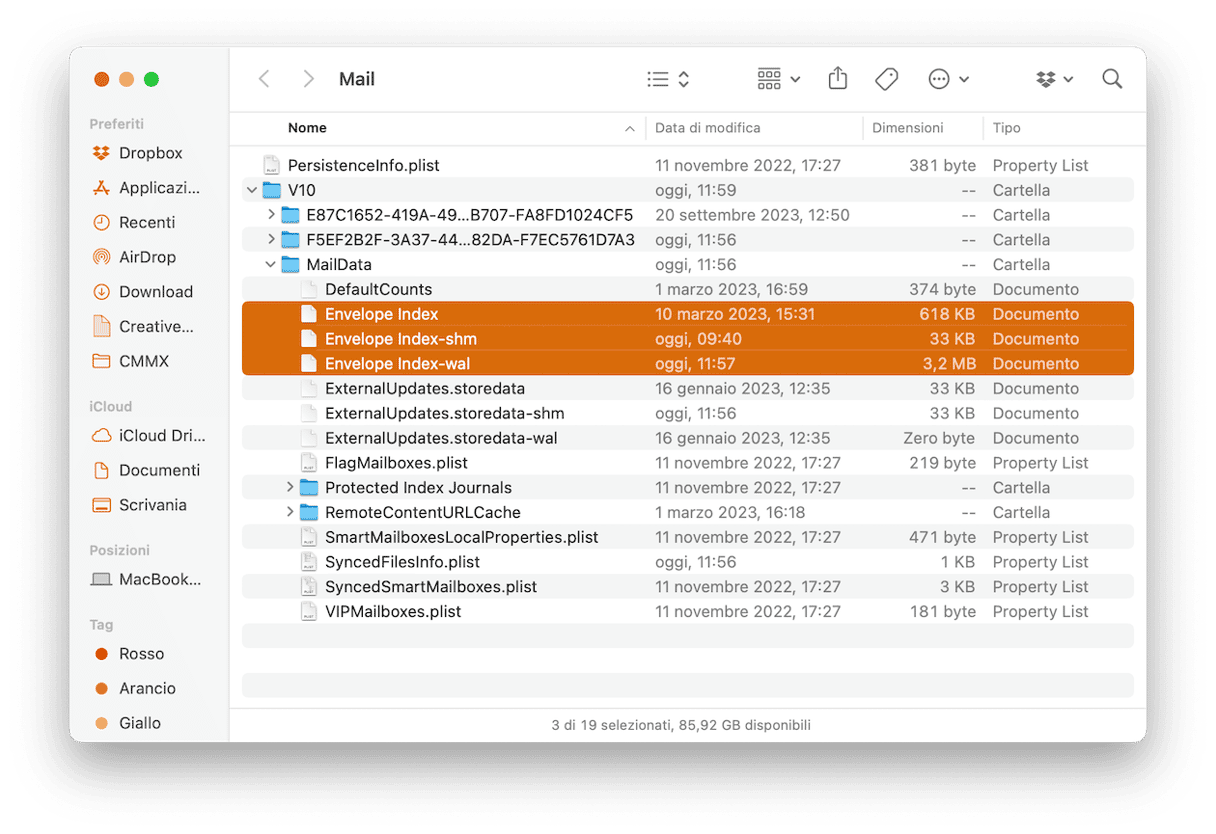Click the Protected Index Journals folder icon

[x=309, y=488]
